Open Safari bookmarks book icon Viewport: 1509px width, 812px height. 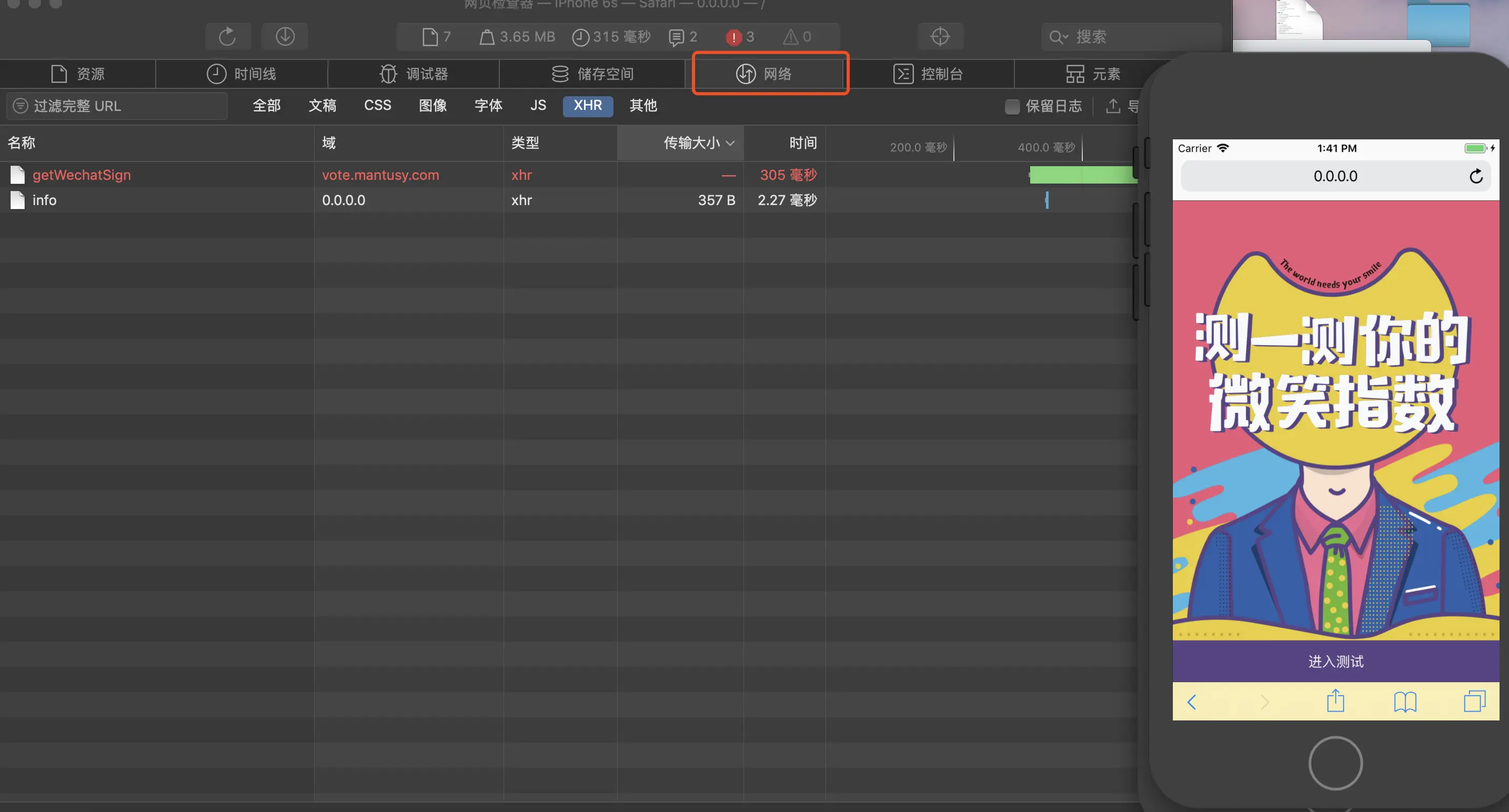1405,701
